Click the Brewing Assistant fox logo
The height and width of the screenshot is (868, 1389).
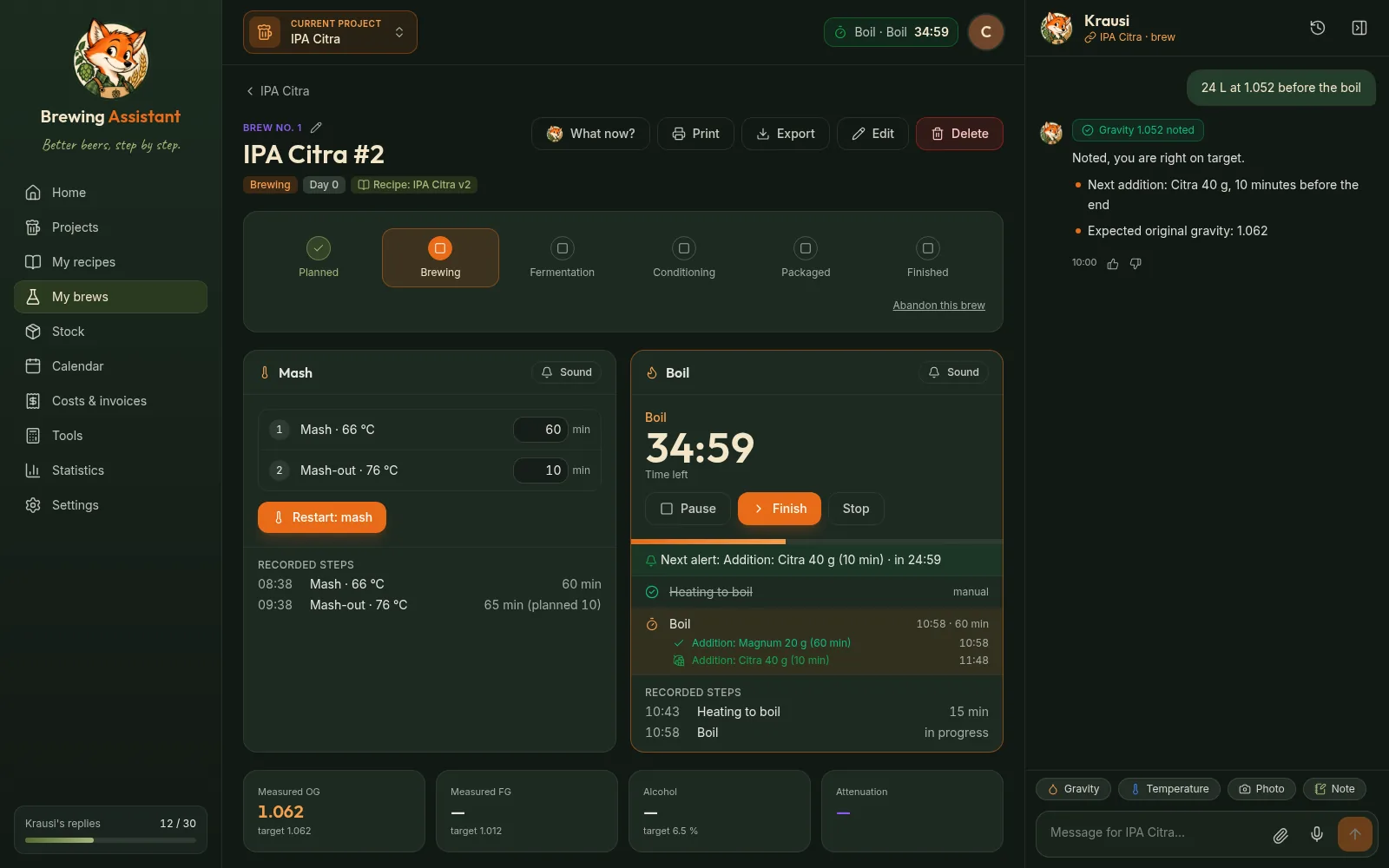111,59
